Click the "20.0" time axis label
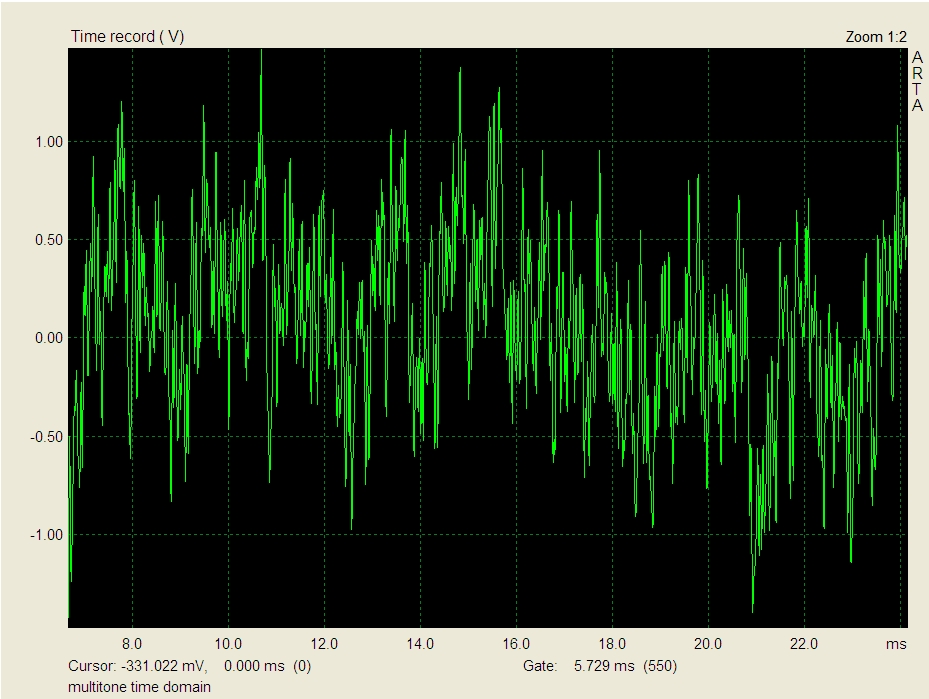This screenshot has height=699, width=929. [708, 644]
